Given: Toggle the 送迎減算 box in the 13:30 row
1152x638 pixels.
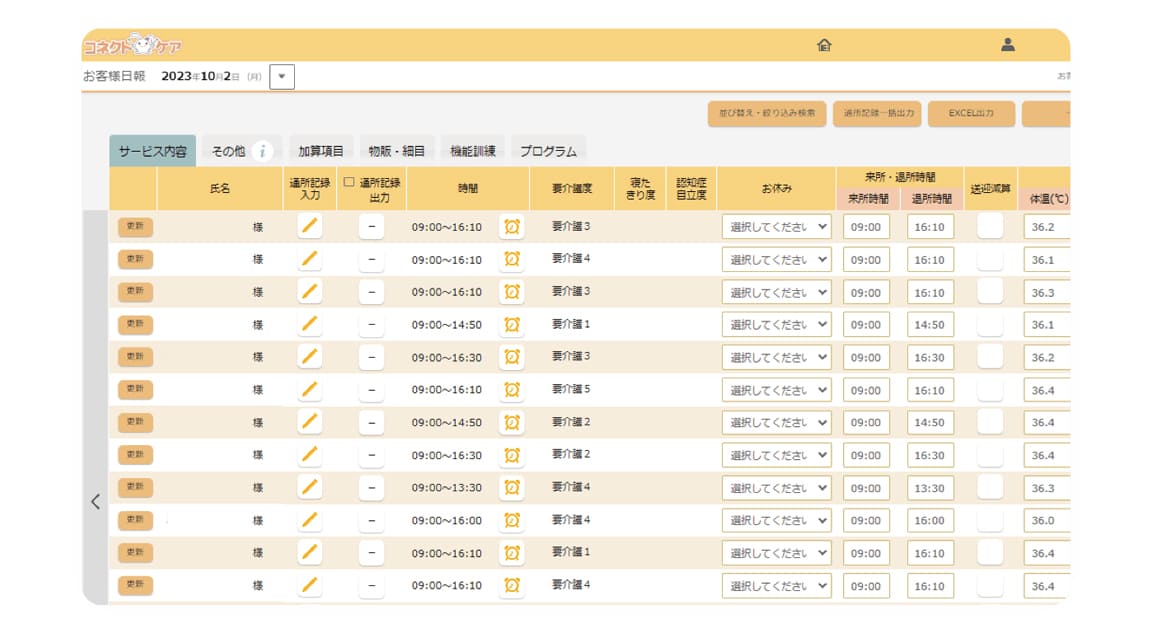Looking at the screenshot, I should coord(990,488).
